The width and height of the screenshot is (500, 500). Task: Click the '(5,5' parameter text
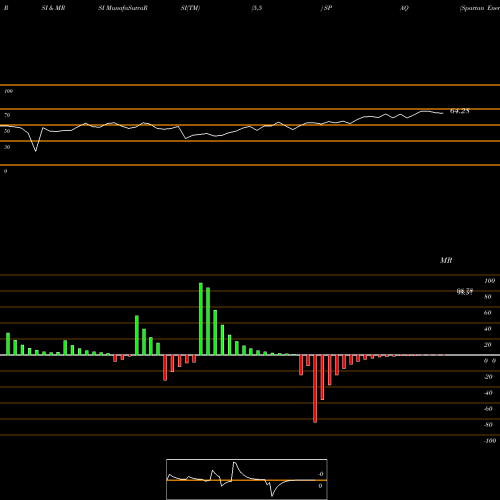pos(257,8)
